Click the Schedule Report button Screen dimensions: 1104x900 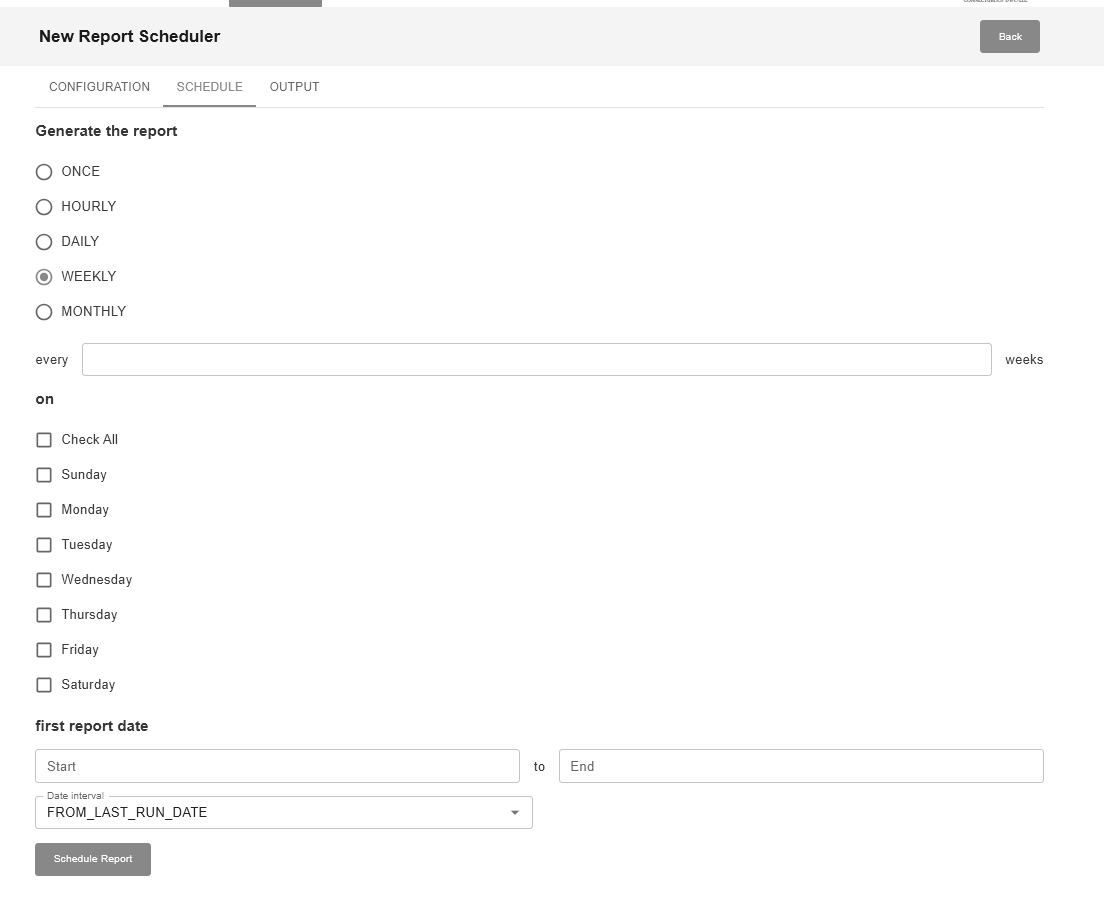(93, 859)
